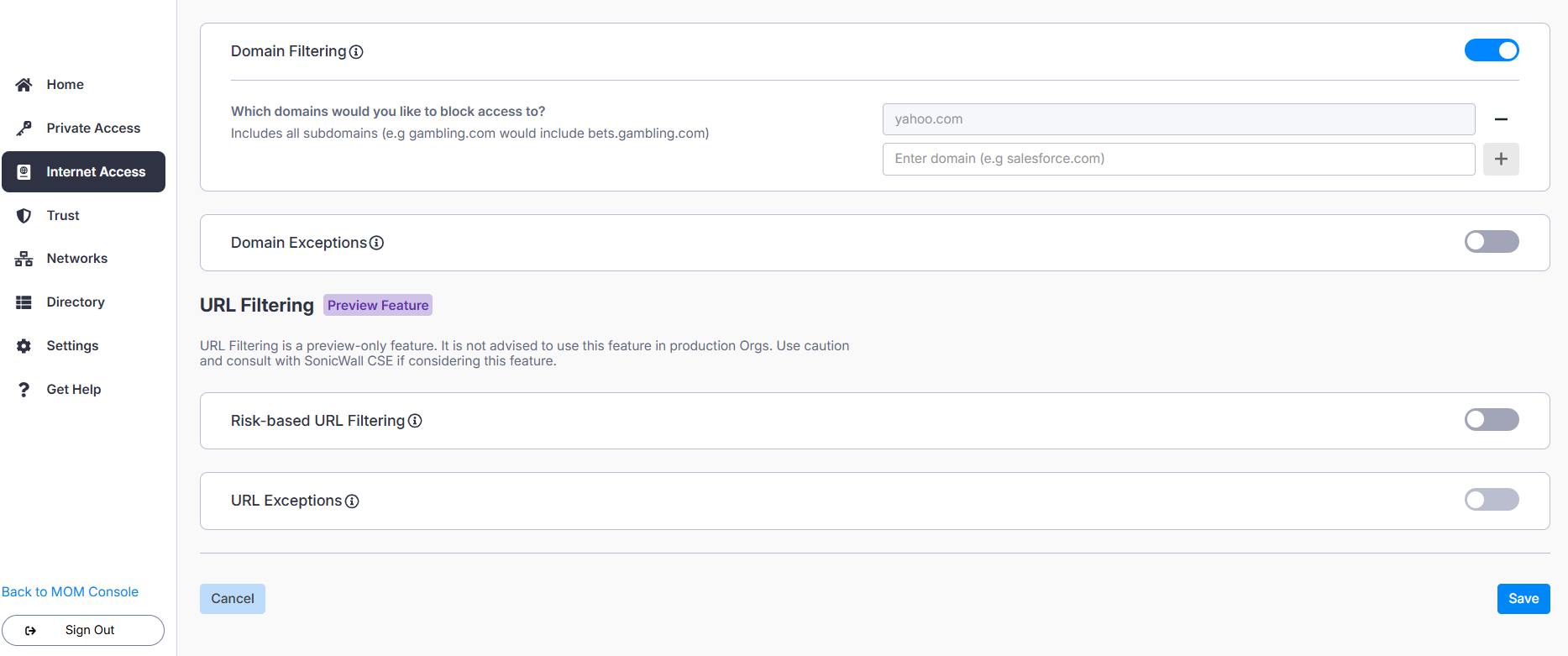Open info tooltip next to Domain Filtering
Image resolution: width=1568 pixels, height=656 pixels.
[x=356, y=52]
